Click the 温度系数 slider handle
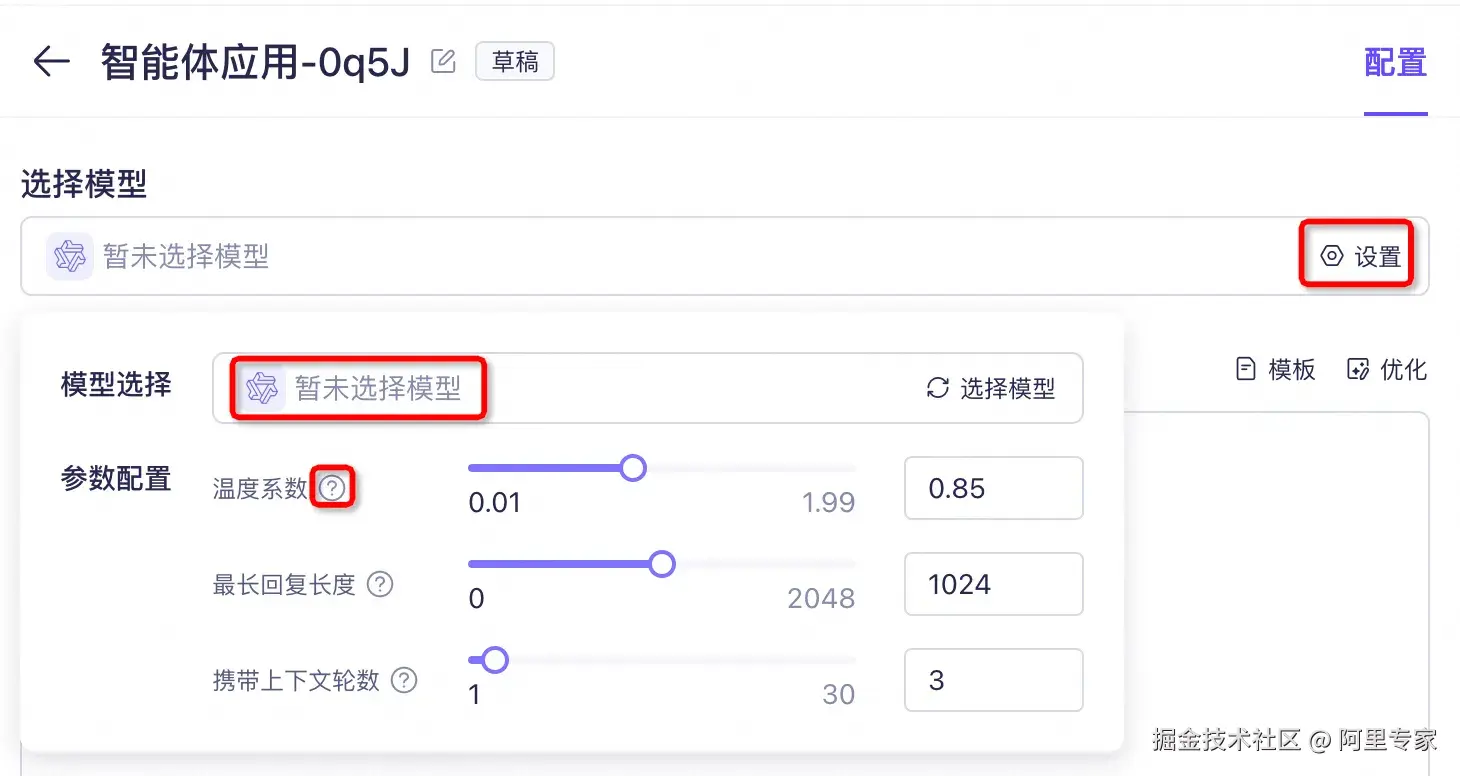The width and height of the screenshot is (1460, 776). click(x=633, y=468)
